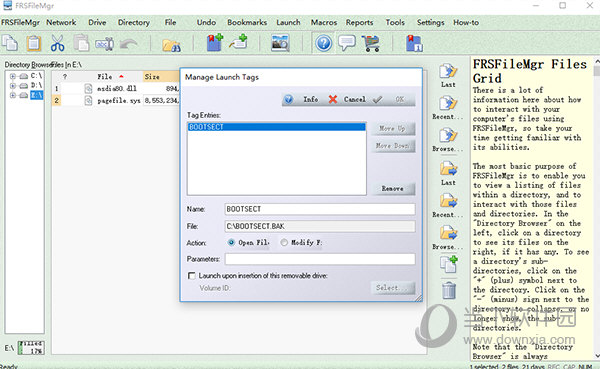Click the Paste clipboard toolbar icon
This screenshot has height=369, width=600.
(34, 43)
